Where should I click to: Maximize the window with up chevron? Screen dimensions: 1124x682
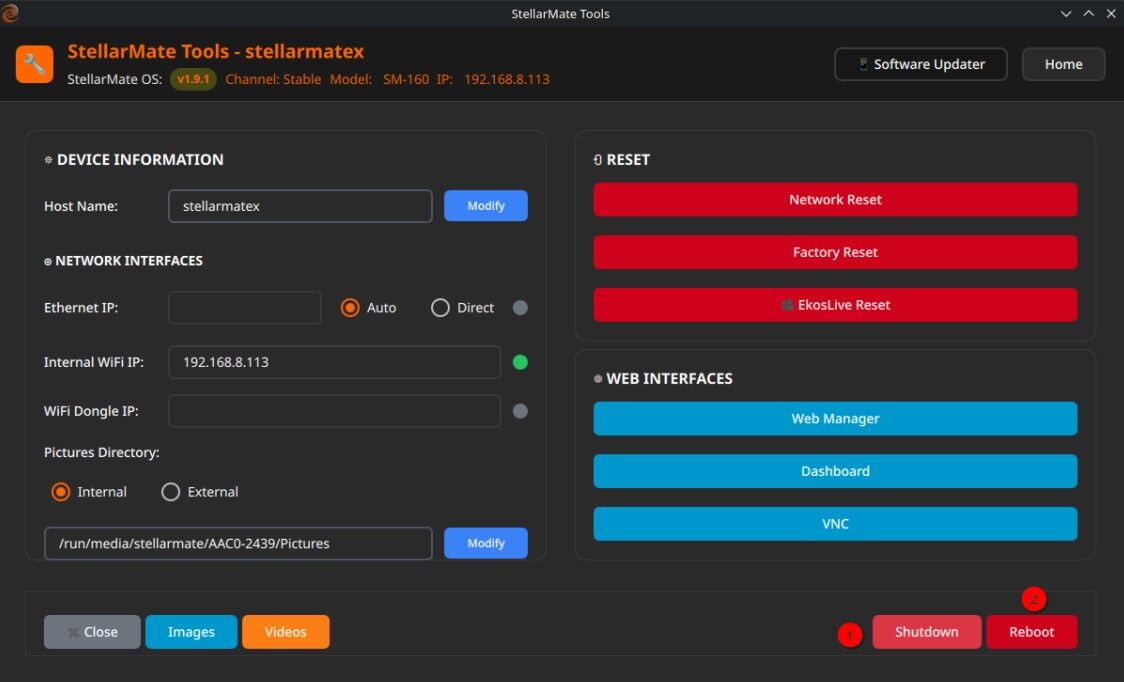1088,14
